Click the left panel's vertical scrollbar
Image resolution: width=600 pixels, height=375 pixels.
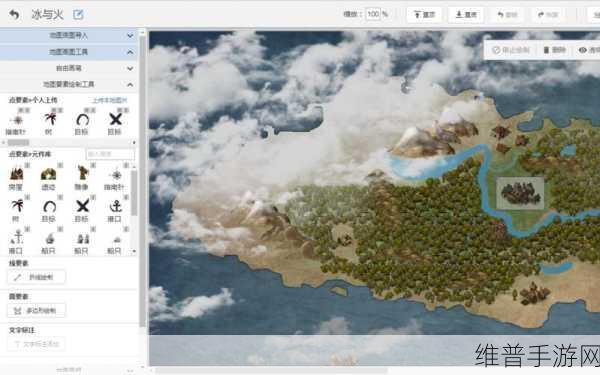pos(143,180)
